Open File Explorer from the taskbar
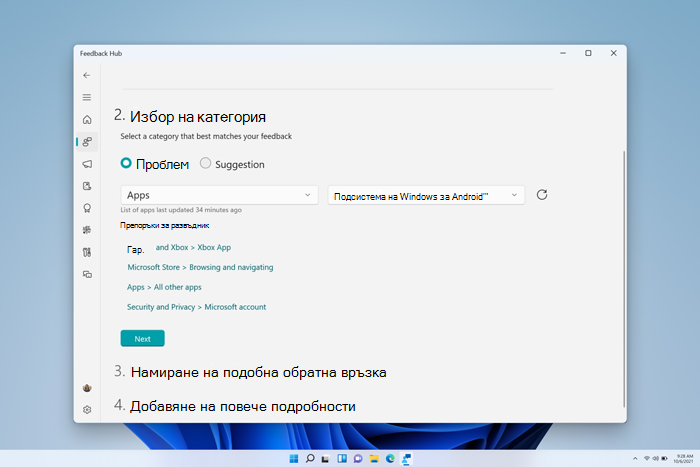 click(374, 459)
